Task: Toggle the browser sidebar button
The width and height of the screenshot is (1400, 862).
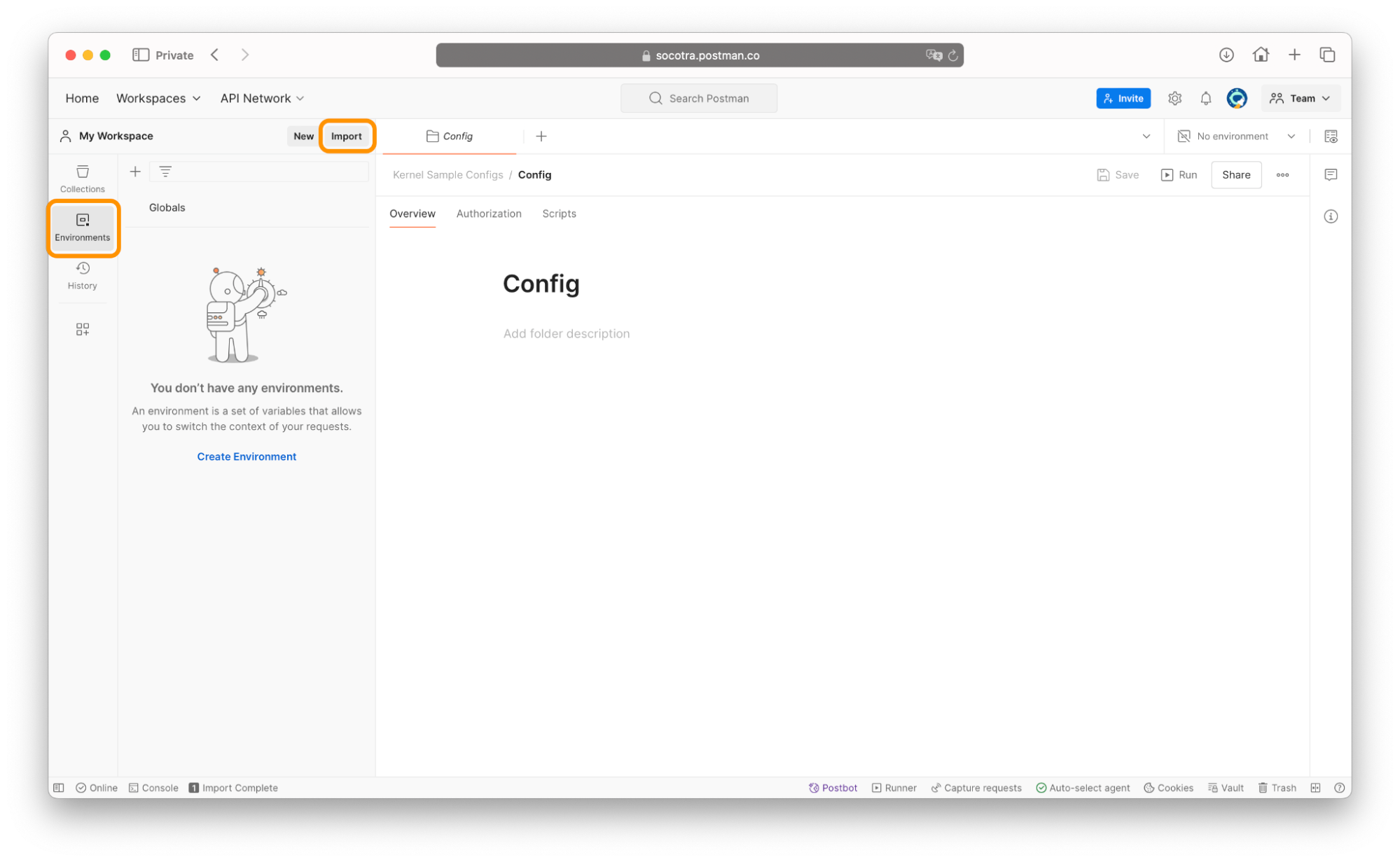Action: [x=141, y=55]
